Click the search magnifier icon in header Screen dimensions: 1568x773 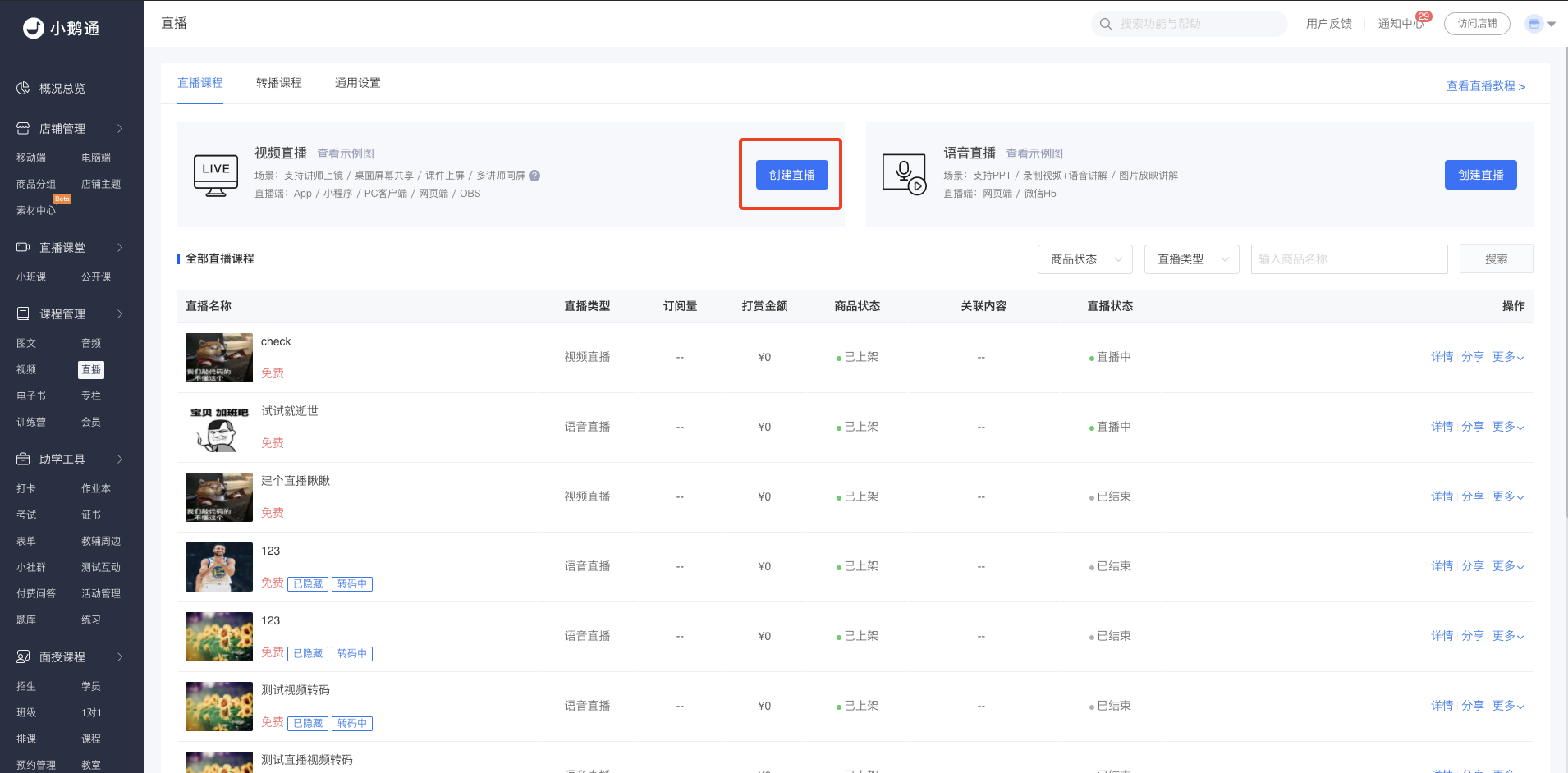click(x=1106, y=24)
